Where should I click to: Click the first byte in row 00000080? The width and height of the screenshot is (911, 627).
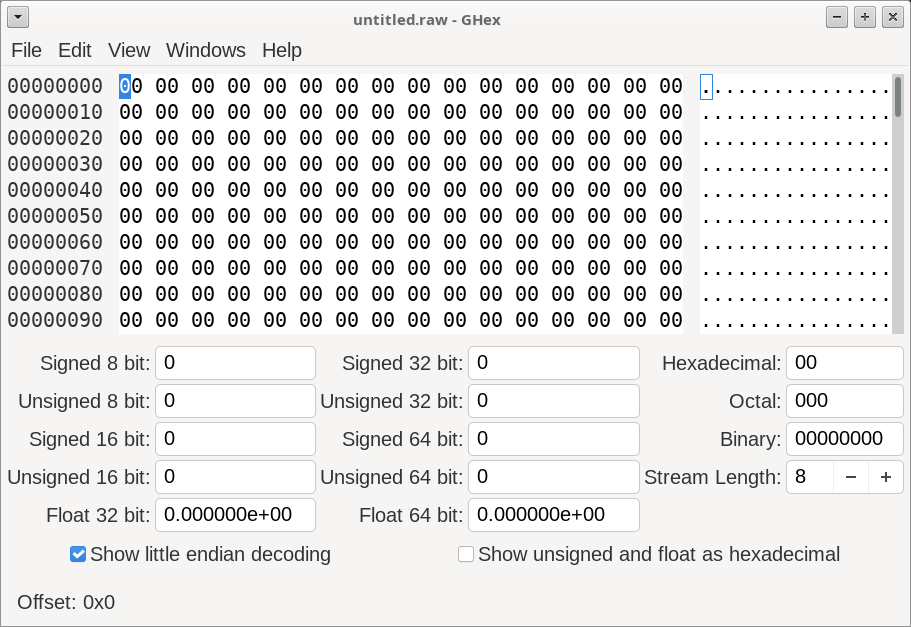click(131, 294)
